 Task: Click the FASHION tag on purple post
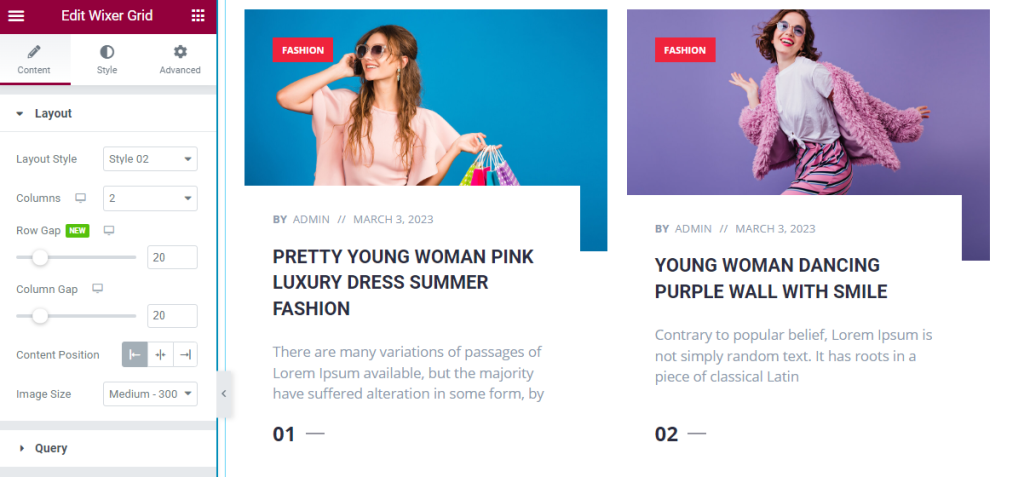pos(685,50)
